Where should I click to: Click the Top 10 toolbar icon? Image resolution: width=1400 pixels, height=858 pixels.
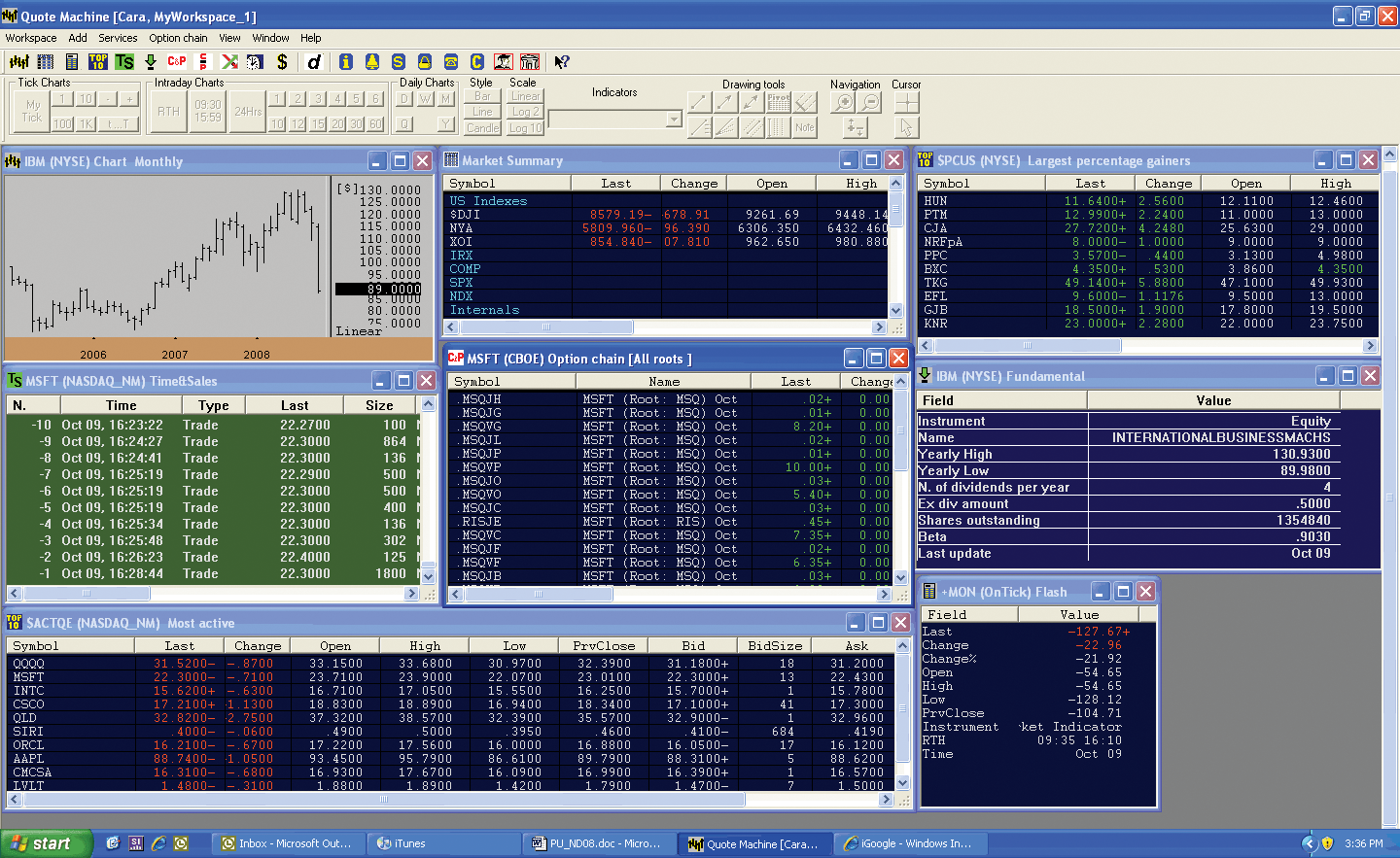click(98, 61)
